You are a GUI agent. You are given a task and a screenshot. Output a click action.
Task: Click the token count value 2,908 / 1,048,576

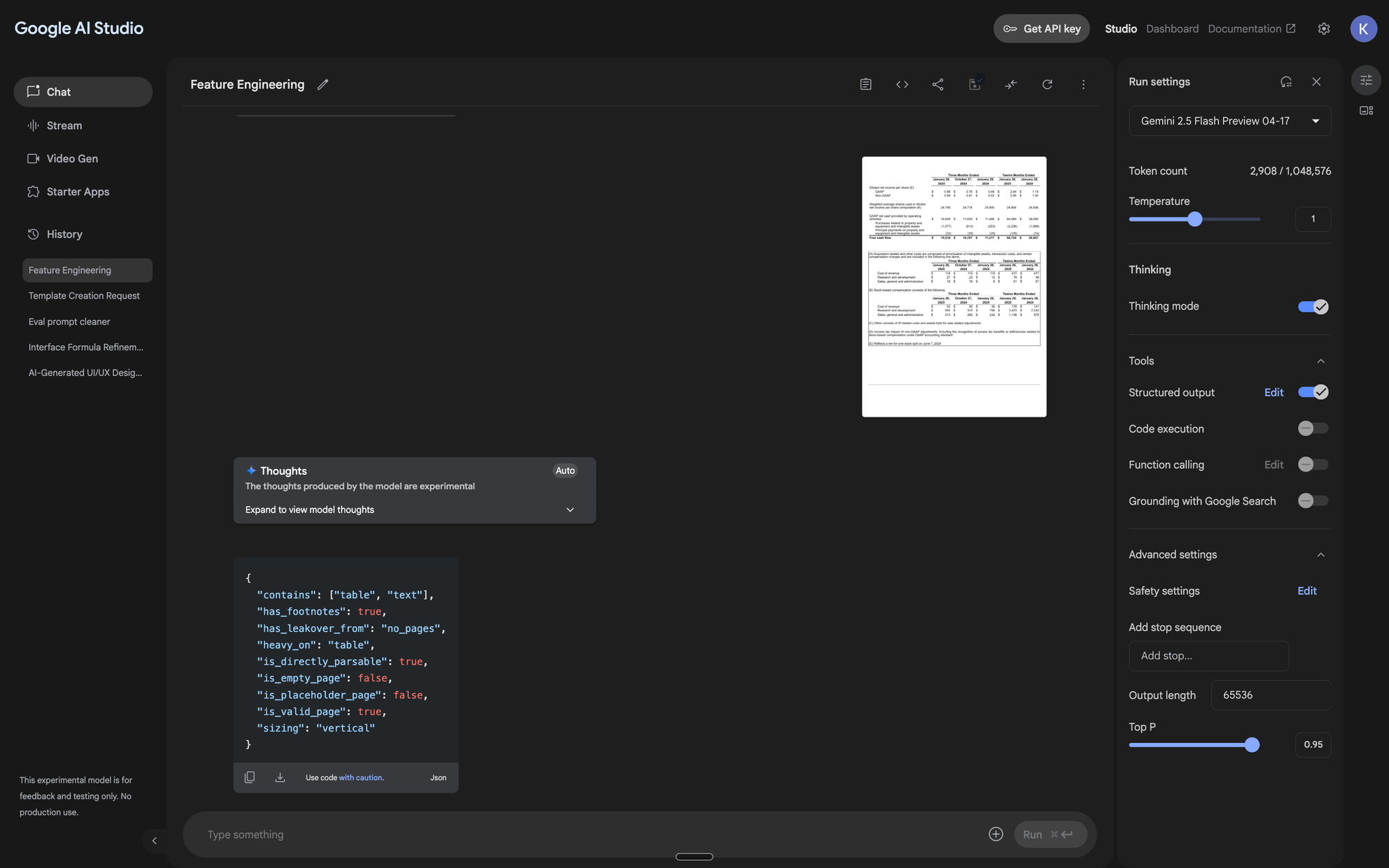(x=1290, y=171)
